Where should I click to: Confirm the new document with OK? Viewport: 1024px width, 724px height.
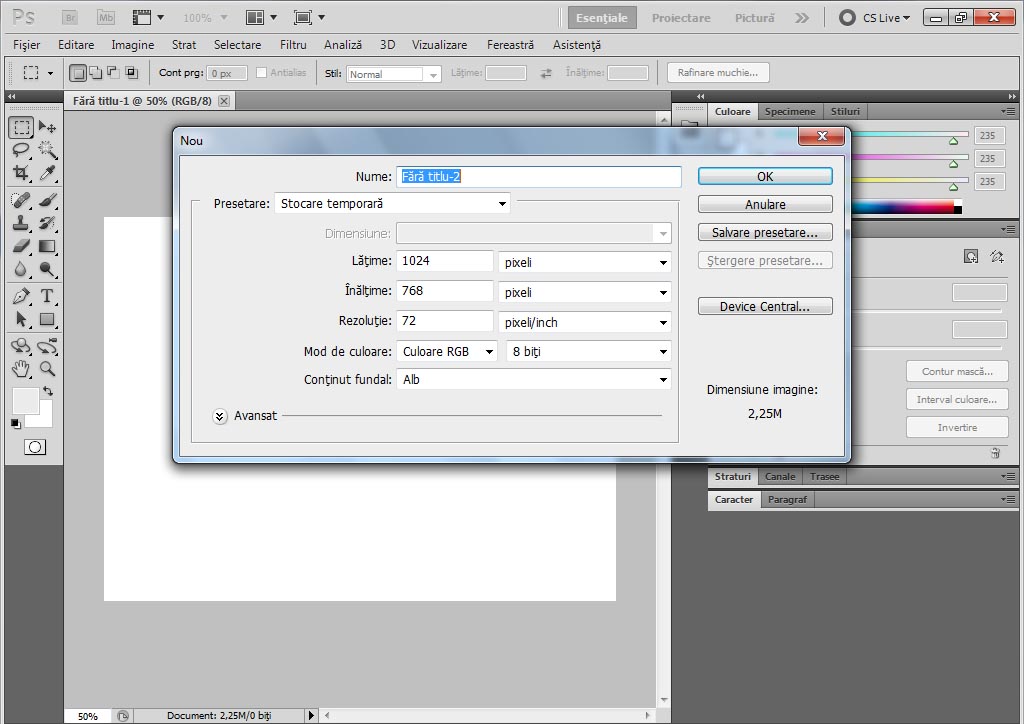pyautogui.click(x=765, y=176)
